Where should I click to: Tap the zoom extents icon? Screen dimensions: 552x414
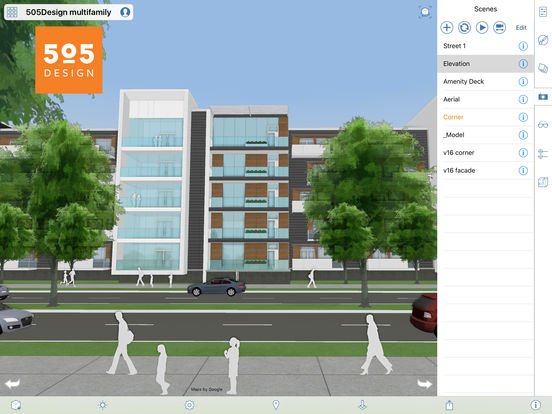tap(425, 12)
